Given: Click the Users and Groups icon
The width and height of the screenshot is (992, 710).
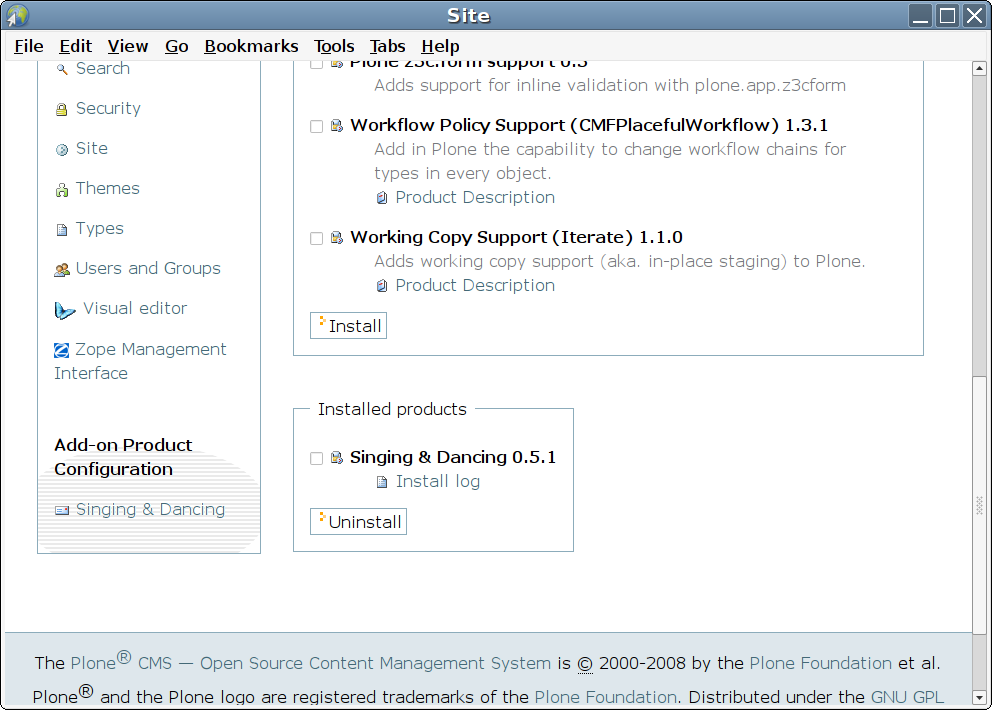Looking at the screenshot, I should click(x=62, y=270).
